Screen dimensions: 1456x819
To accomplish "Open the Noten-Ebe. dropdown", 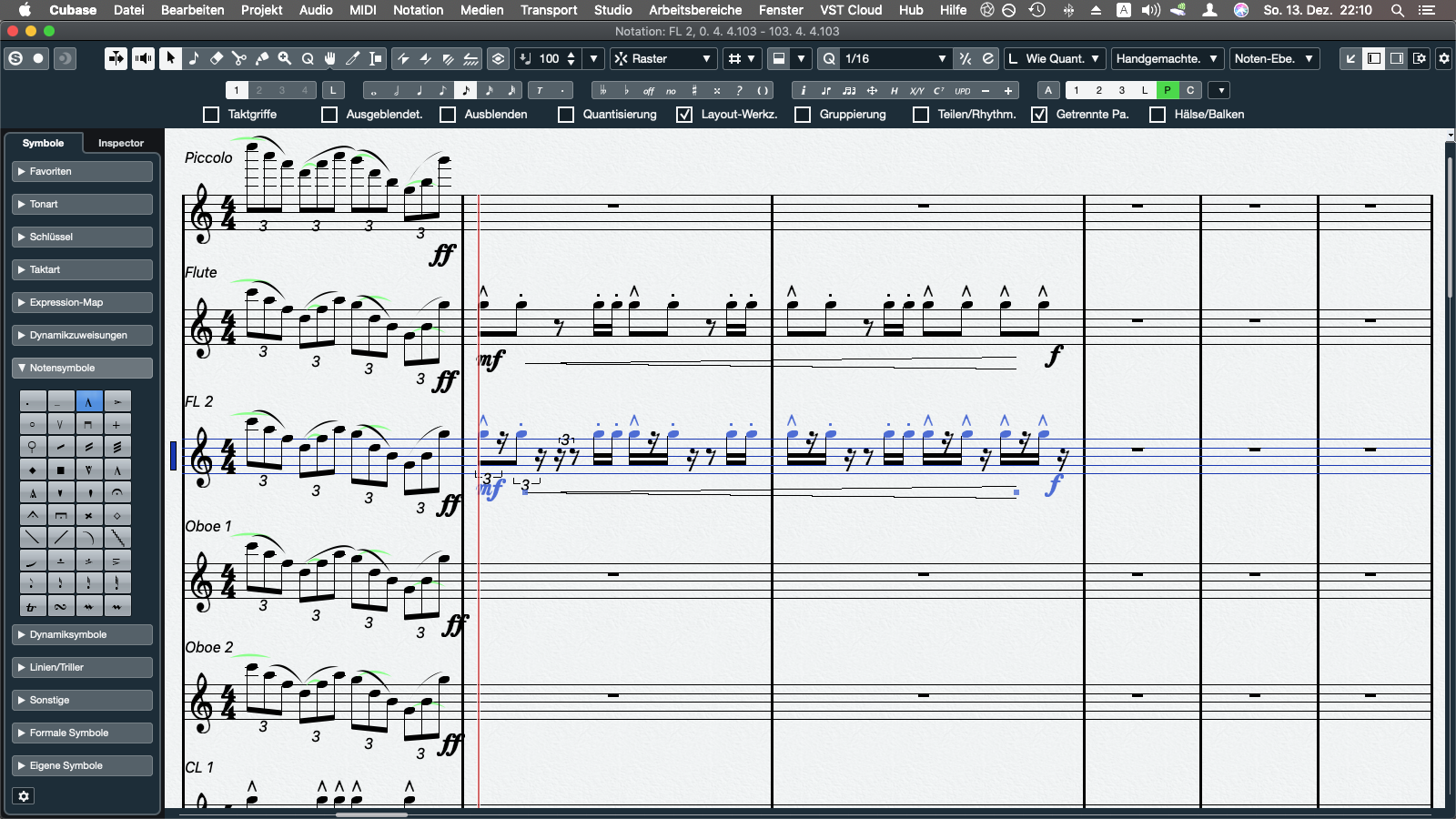I will (1274, 58).
